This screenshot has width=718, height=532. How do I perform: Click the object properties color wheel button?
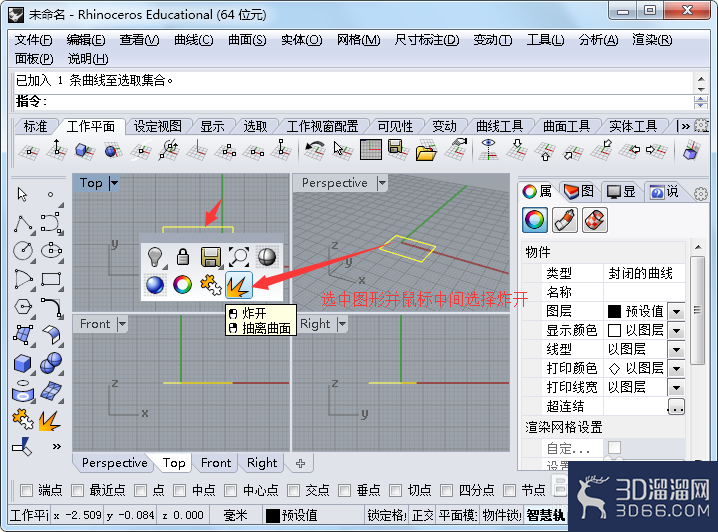pos(534,220)
